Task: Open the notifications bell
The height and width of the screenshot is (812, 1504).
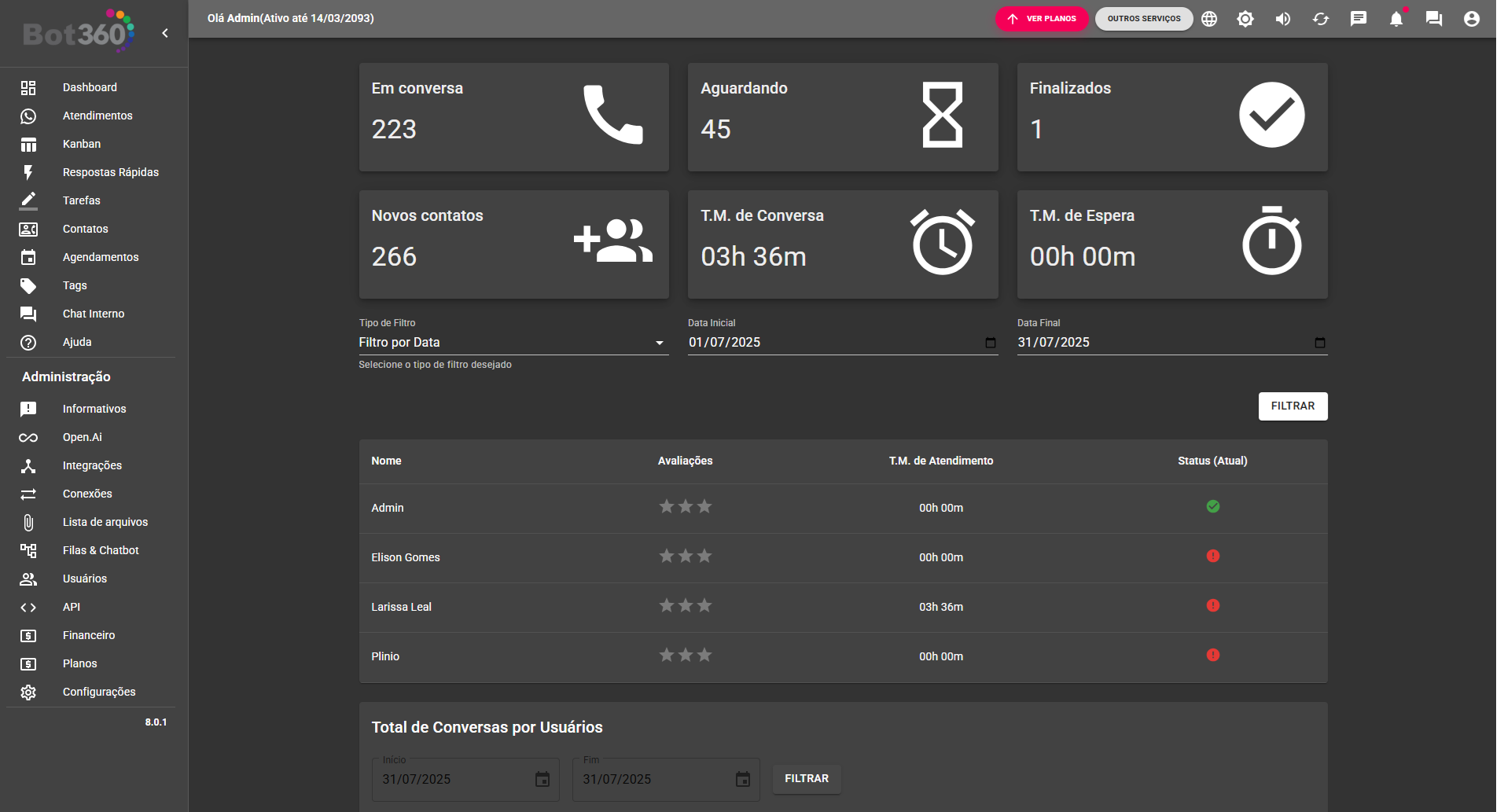Action: 1396,19
